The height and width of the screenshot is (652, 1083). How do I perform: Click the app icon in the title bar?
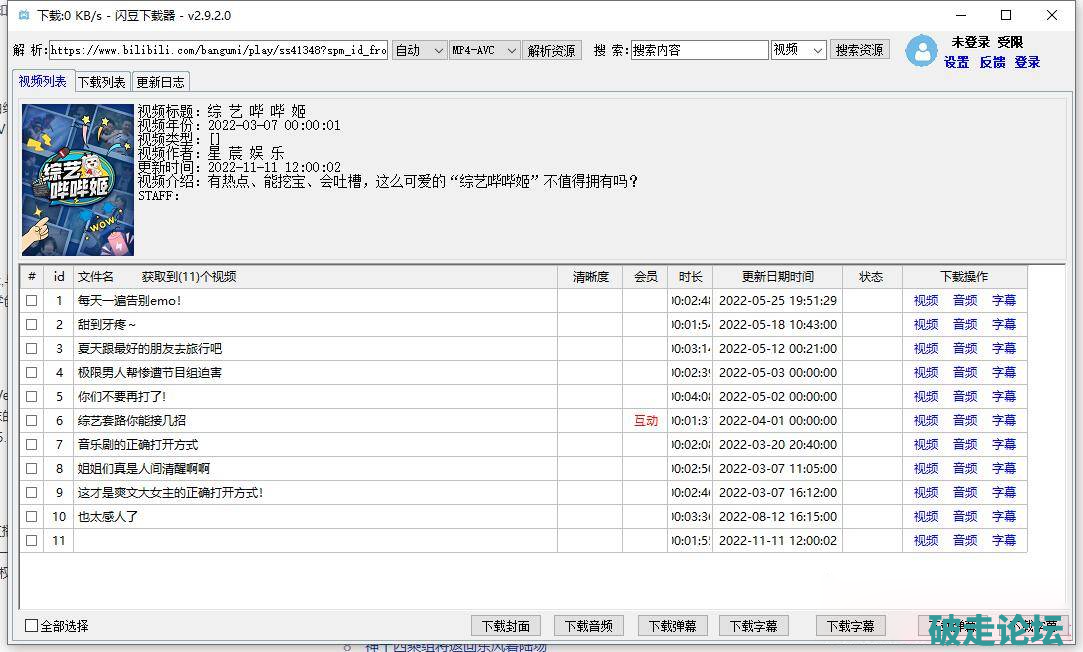(24, 16)
